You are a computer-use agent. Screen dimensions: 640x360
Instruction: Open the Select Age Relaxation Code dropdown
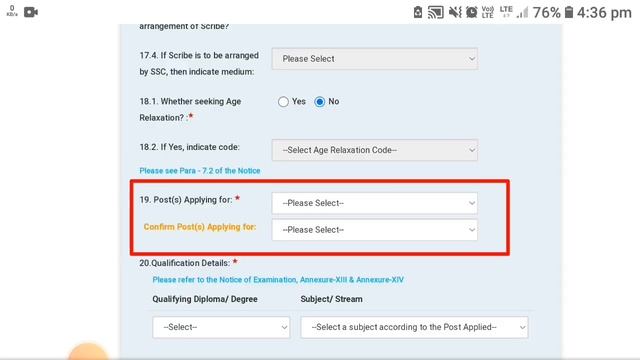coord(375,150)
